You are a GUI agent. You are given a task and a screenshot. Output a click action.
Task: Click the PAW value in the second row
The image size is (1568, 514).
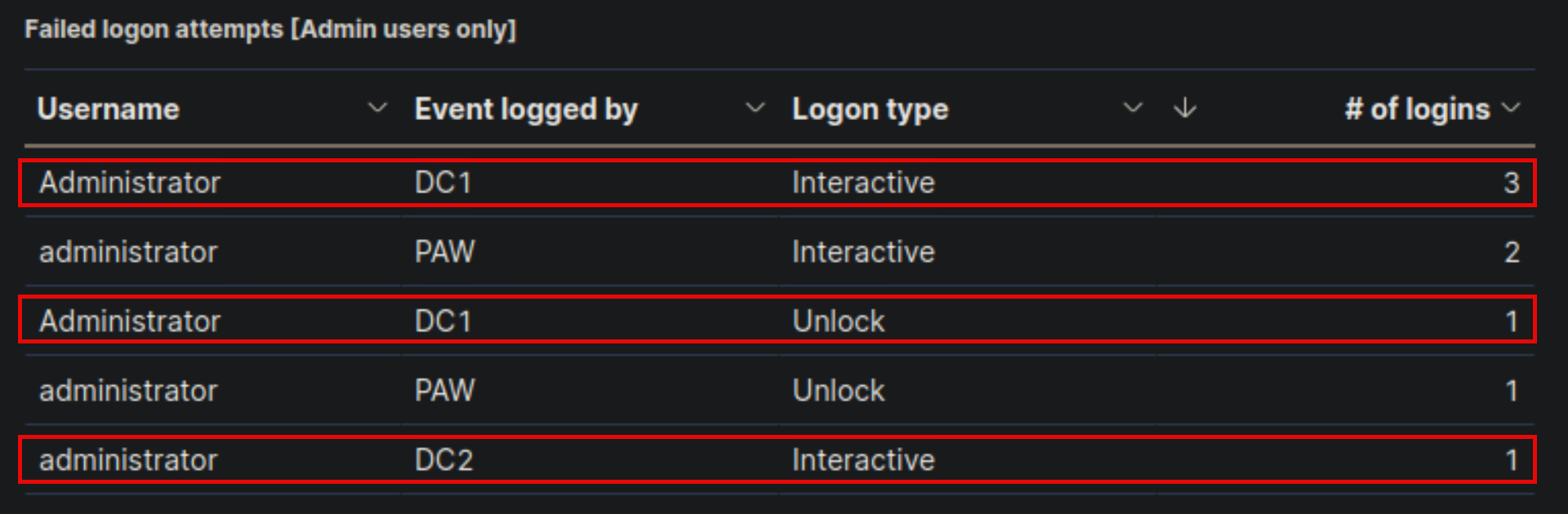[445, 251]
